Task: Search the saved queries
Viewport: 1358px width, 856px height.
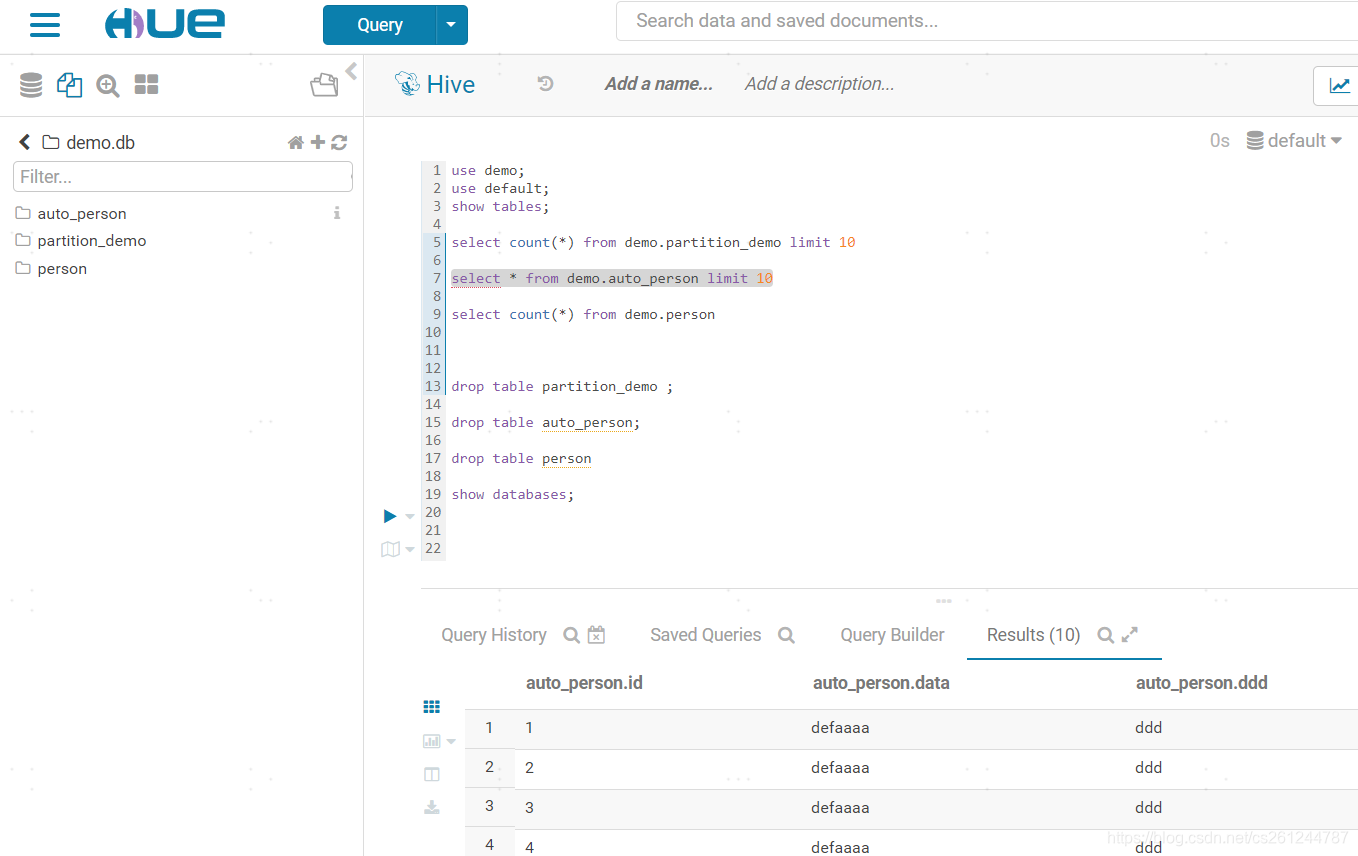Action: 786,635
